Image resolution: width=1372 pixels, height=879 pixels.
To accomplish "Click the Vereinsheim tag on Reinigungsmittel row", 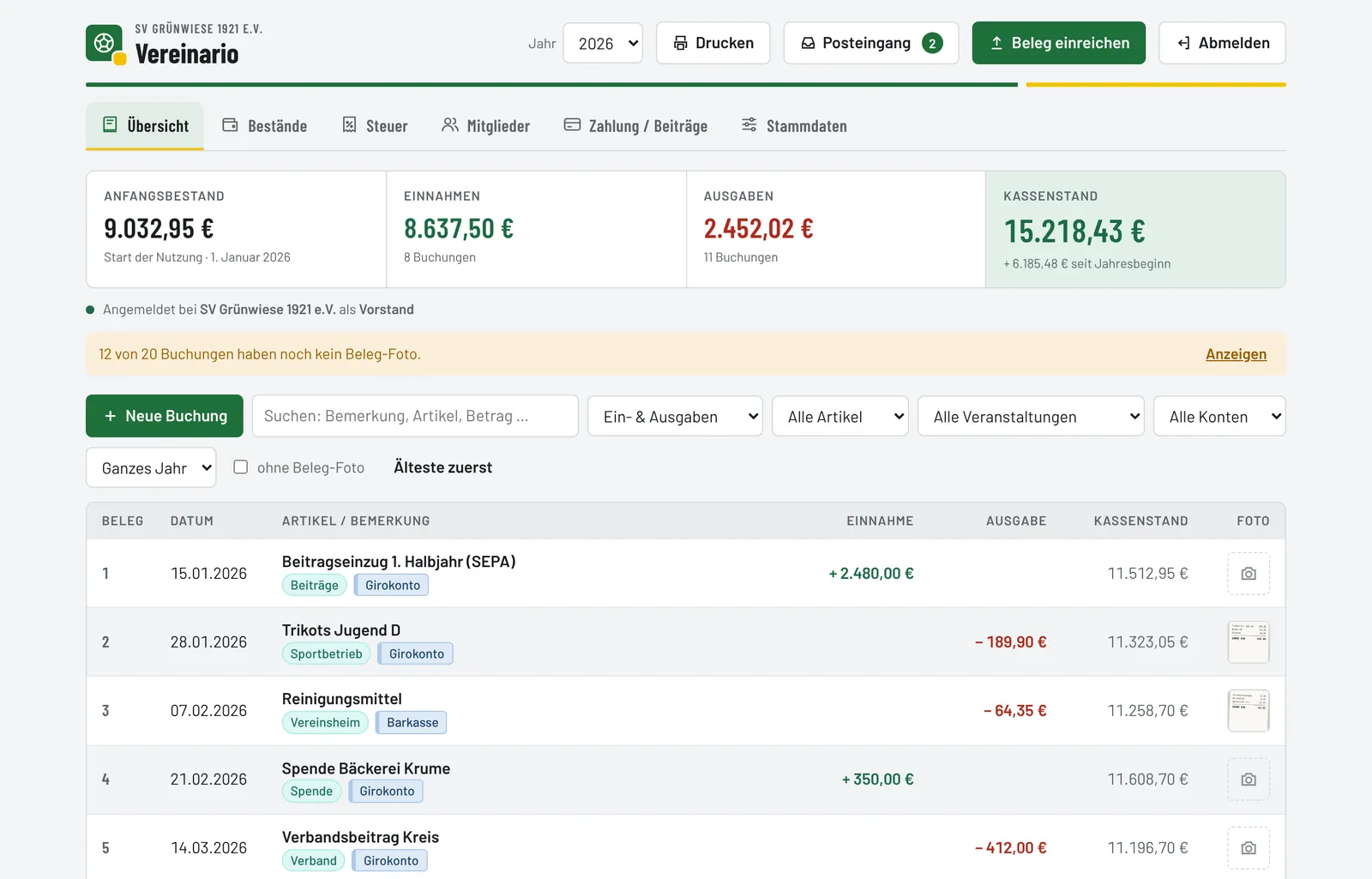I will tap(325, 722).
